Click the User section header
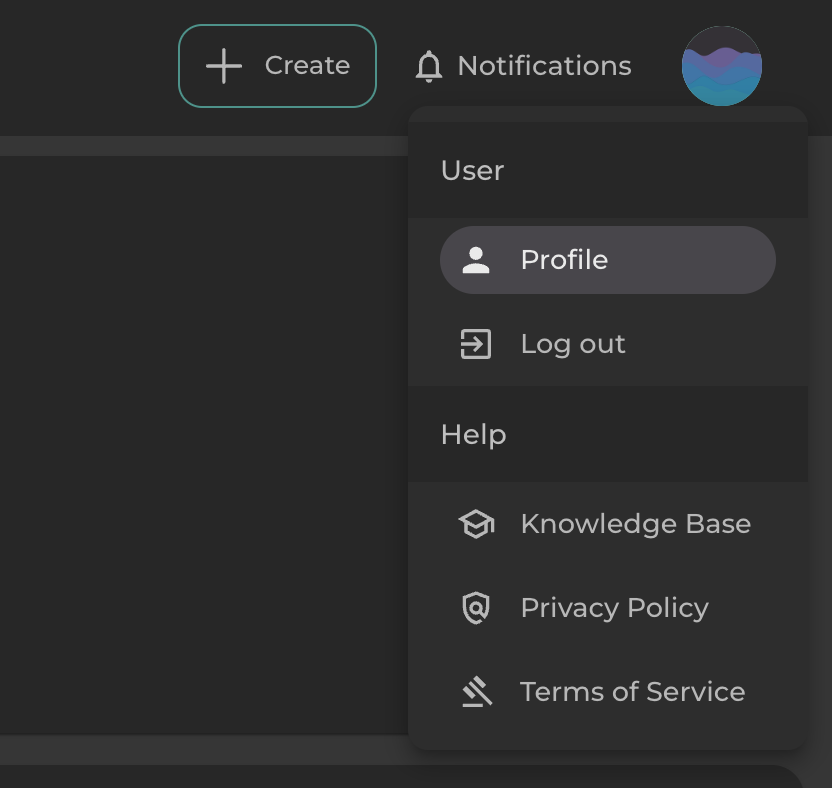The width and height of the screenshot is (832, 788). (472, 171)
